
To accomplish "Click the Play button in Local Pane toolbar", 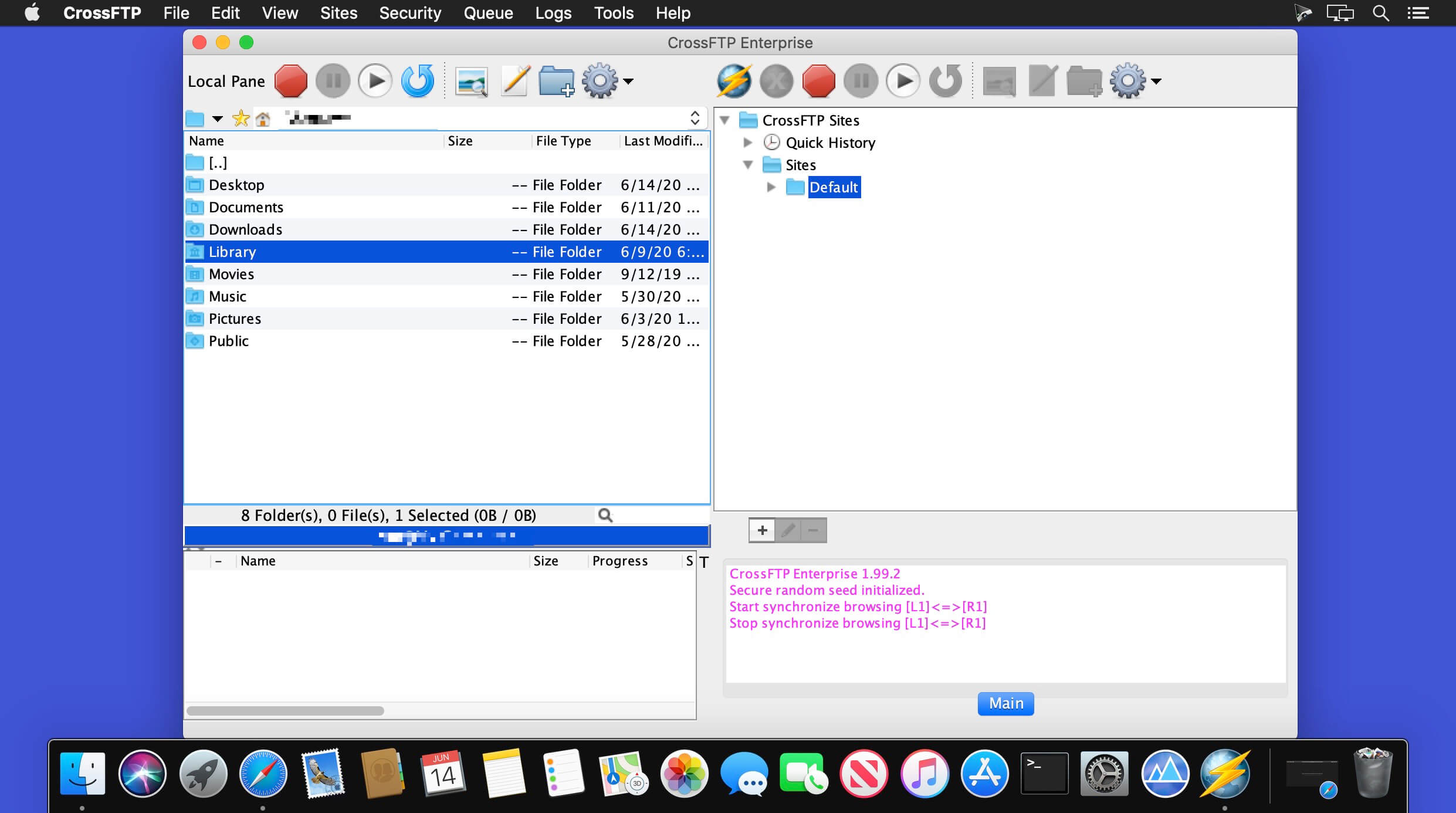I will pos(375,81).
